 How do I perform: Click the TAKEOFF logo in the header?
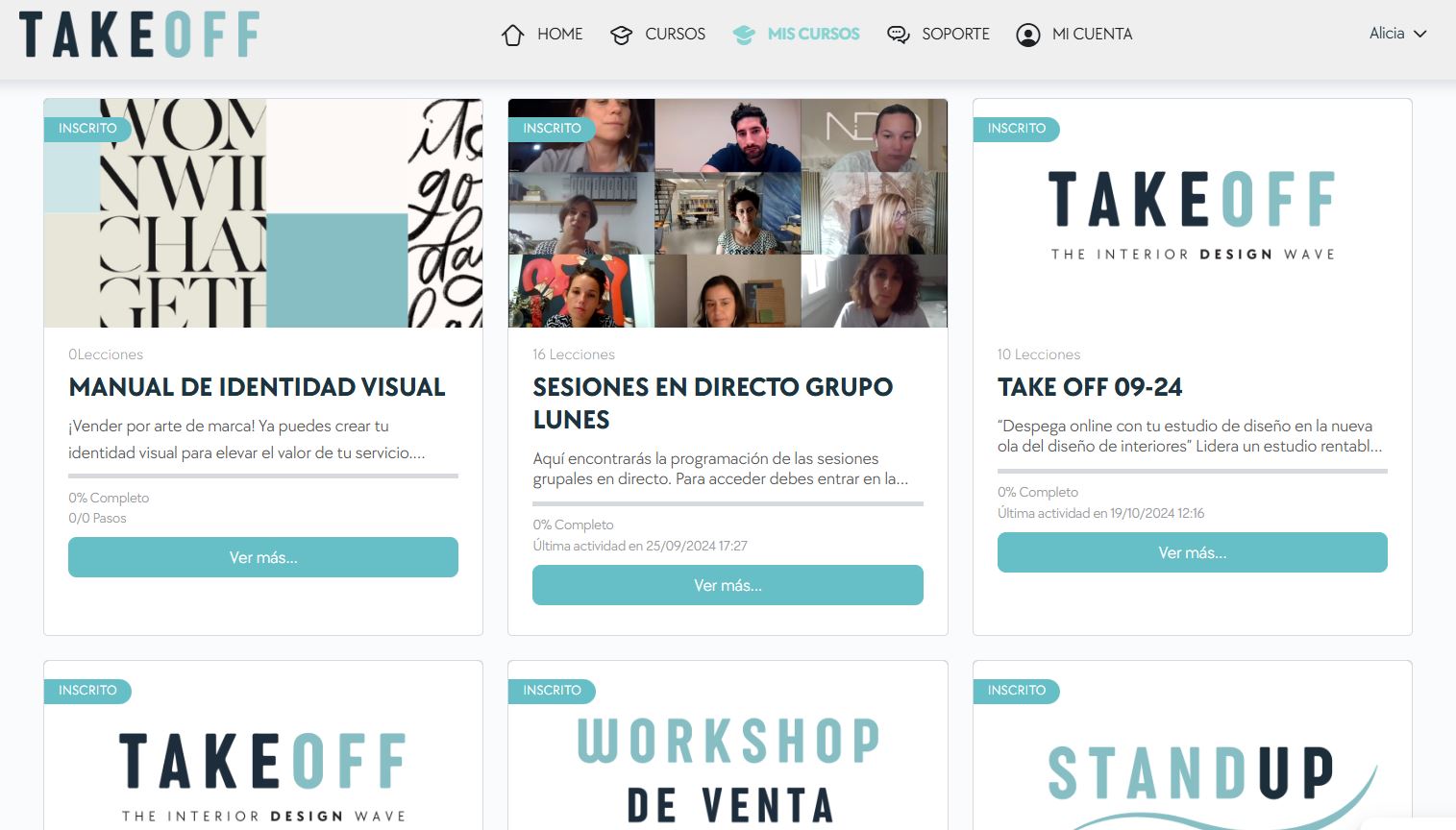pyautogui.click(x=139, y=35)
